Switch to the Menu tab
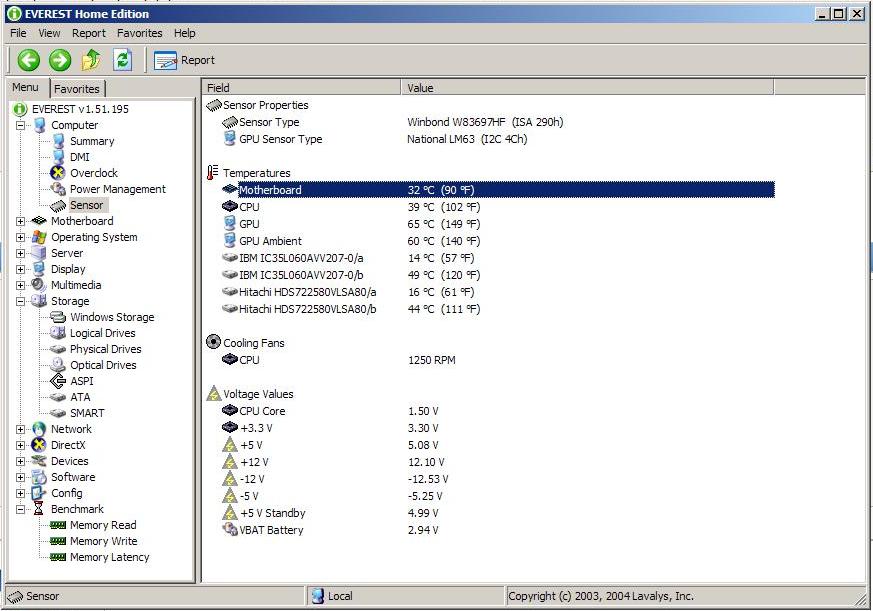Screen dimensions: 873x611 point(26,87)
